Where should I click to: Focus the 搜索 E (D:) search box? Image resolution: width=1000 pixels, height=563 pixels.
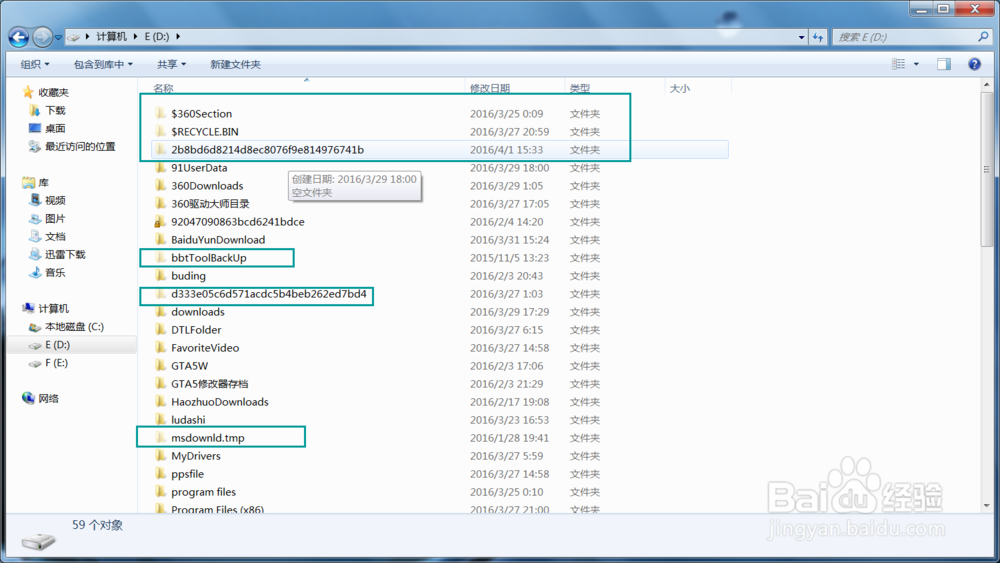[x=904, y=37]
